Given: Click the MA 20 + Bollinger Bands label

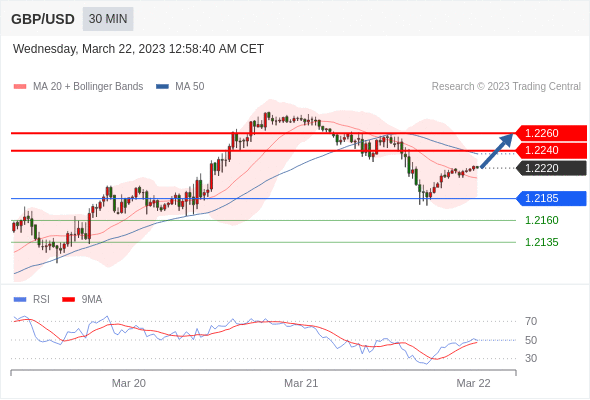Looking at the screenshot, I should (x=88, y=87).
